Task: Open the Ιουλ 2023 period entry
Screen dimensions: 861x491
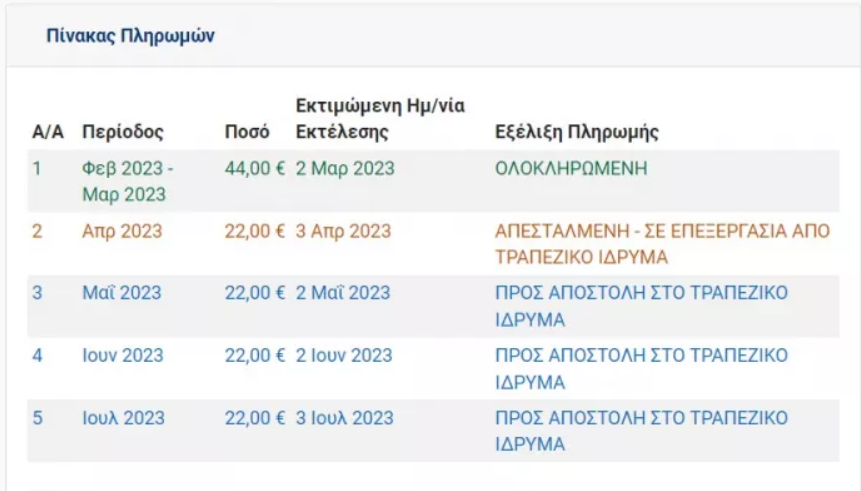Action: point(123,417)
